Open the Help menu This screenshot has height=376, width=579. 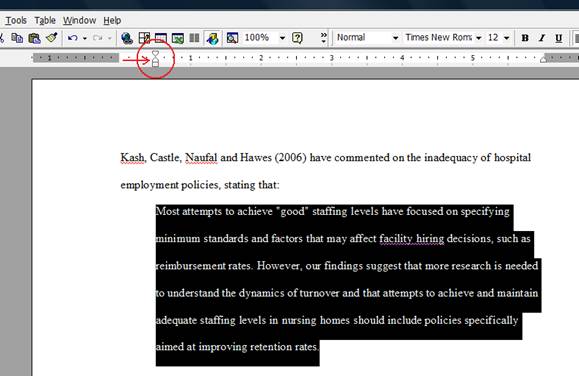click(x=112, y=20)
